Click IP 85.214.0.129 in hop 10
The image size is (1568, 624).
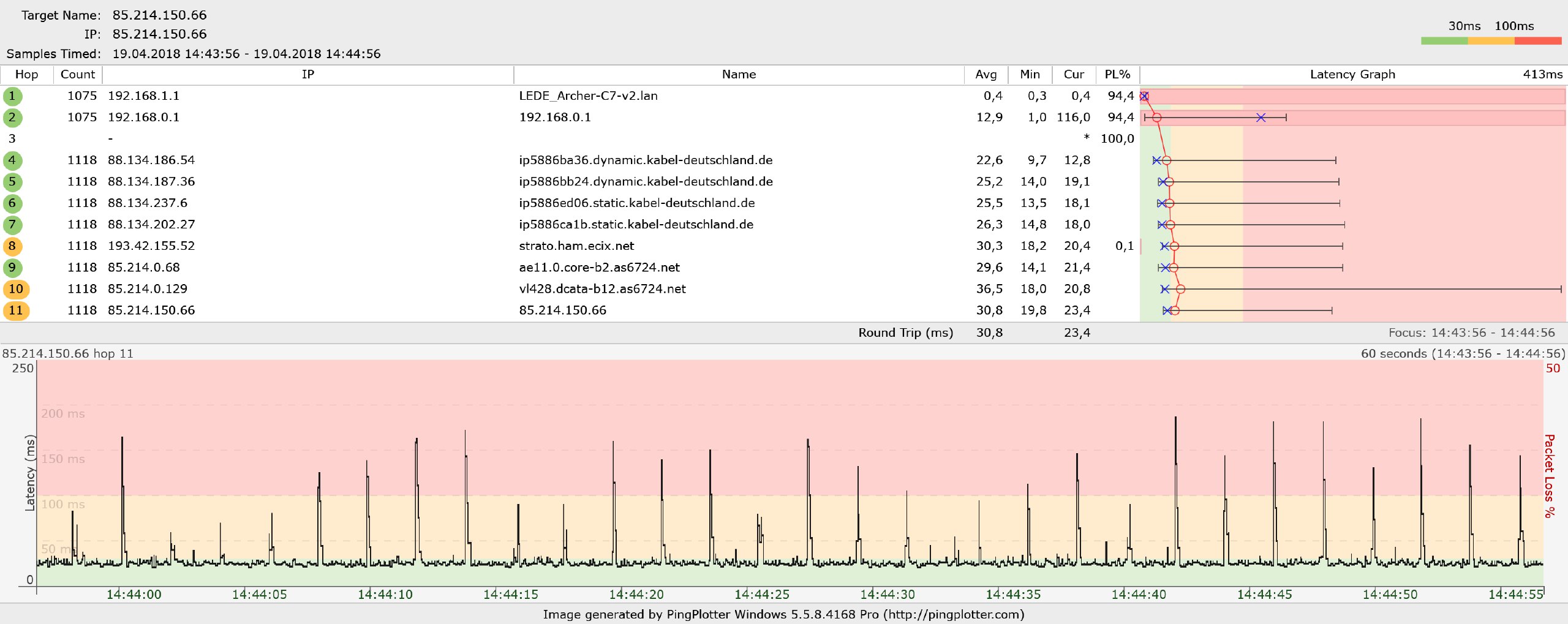point(148,289)
